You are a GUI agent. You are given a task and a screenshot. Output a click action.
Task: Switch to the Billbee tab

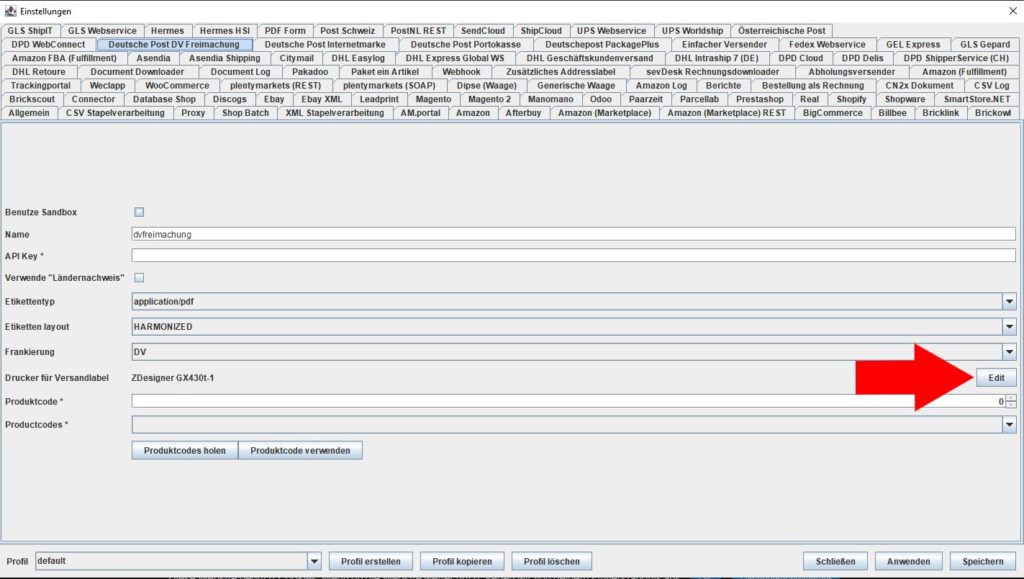[x=892, y=113]
